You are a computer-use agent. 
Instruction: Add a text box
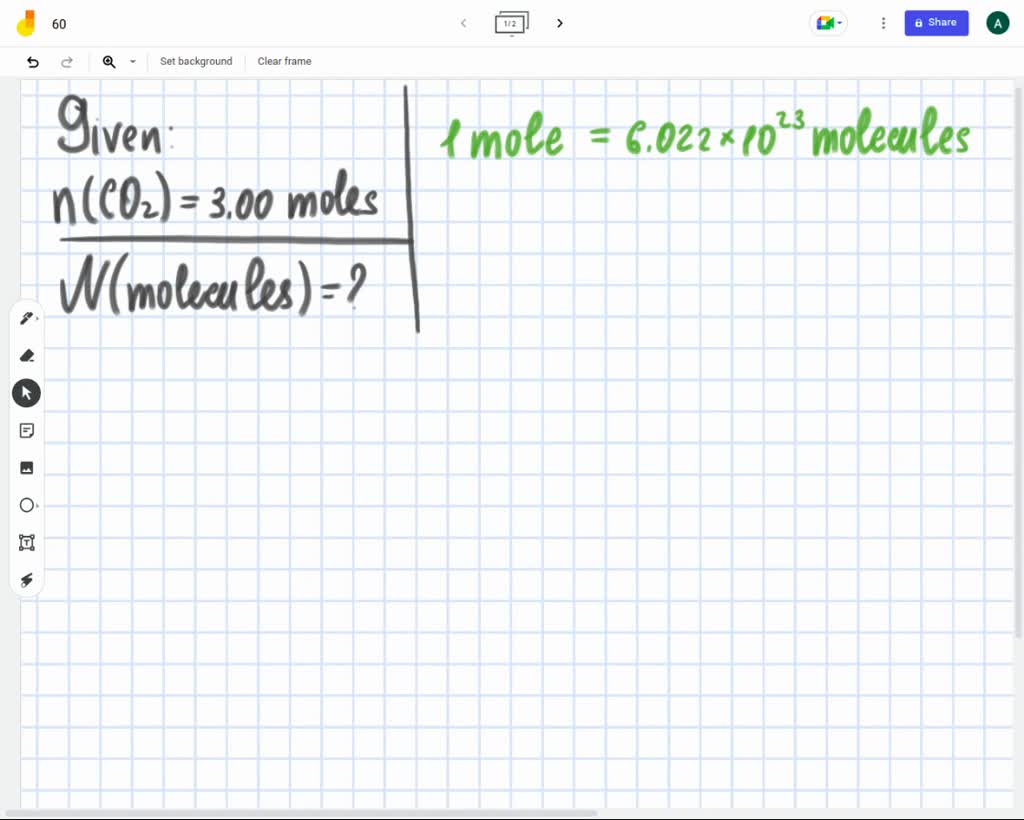click(27, 542)
